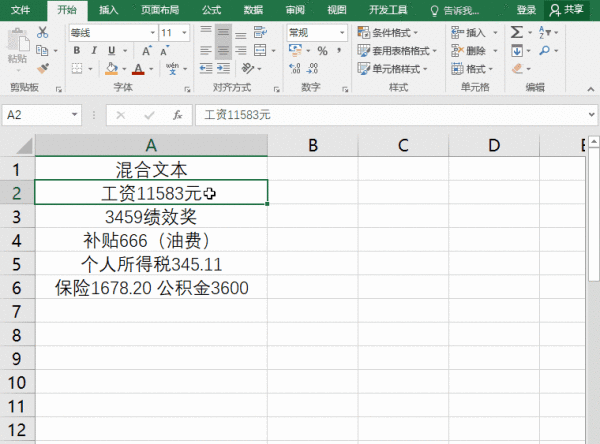This screenshot has width=600, height=444.
Task: Apply Comma Style
Action: point(339,50)
